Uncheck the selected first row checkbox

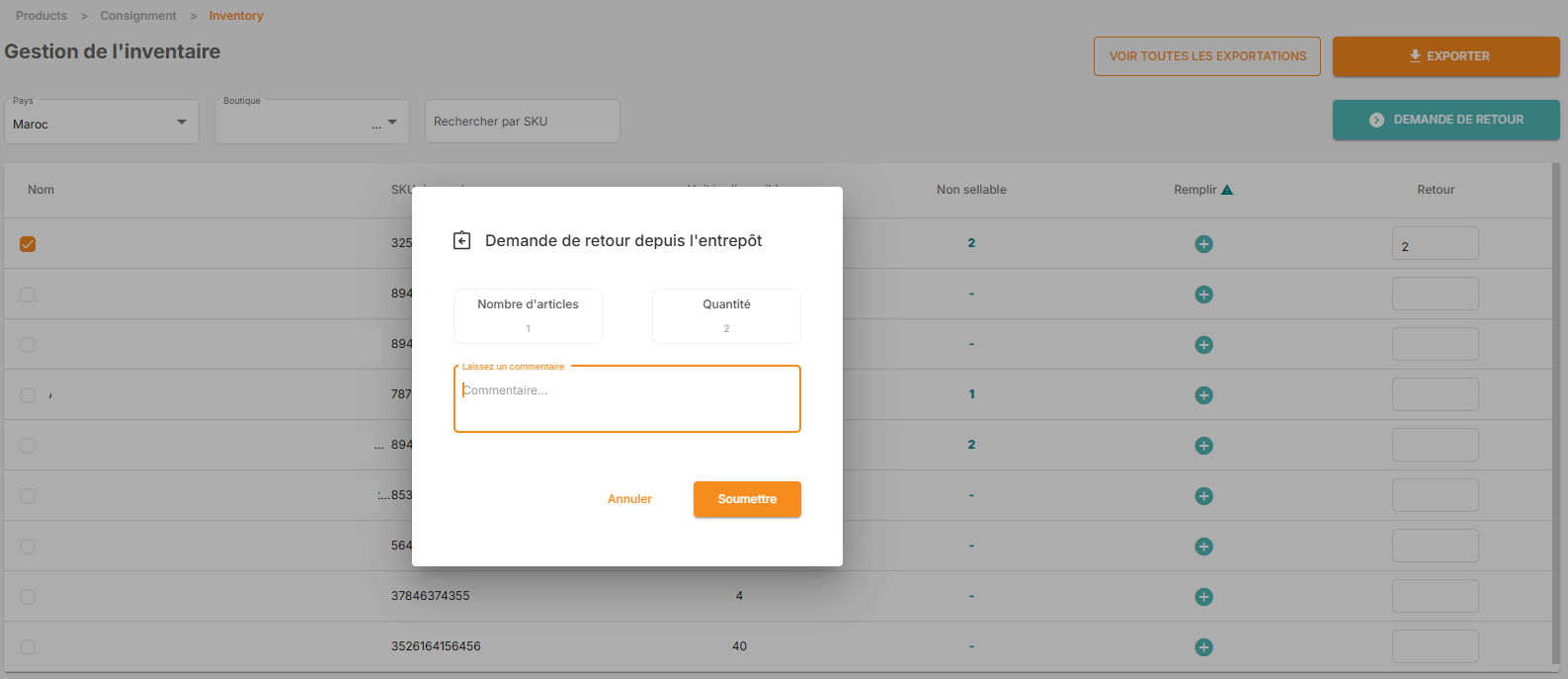coord(28,244)
